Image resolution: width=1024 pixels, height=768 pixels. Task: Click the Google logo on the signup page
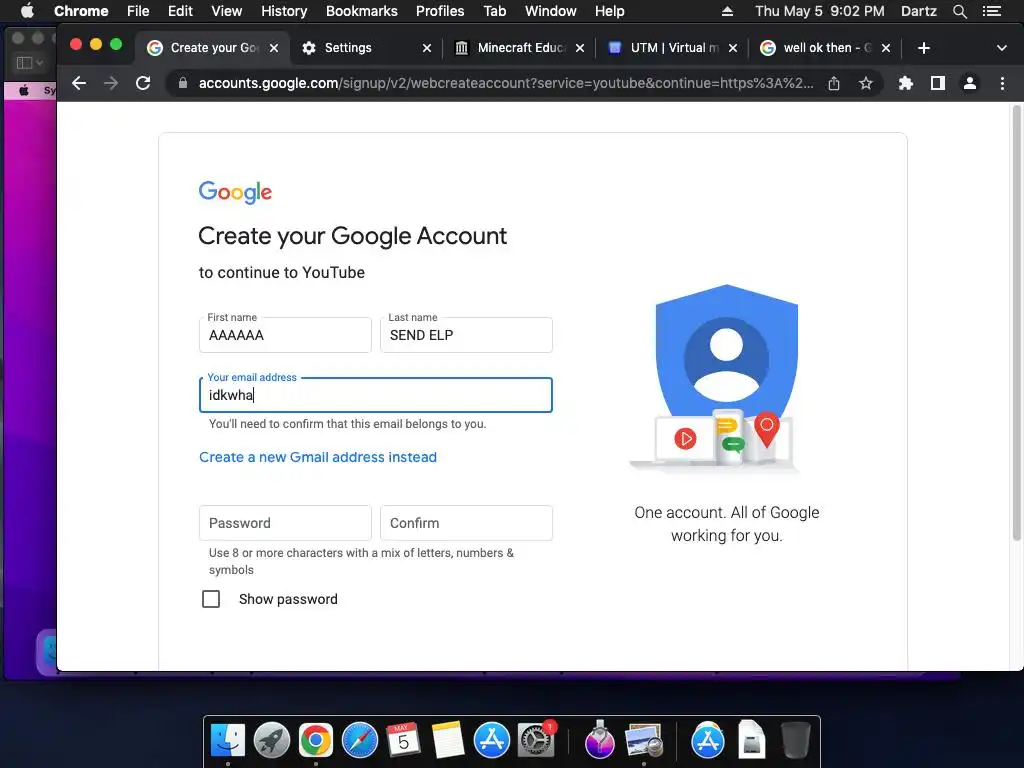(235, 192)
